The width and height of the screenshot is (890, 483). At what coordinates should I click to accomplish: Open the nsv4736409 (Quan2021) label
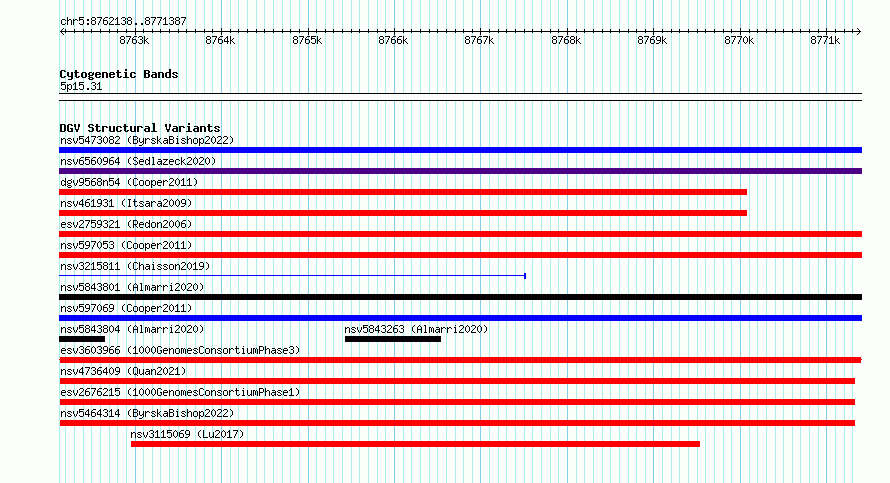coord(123,371)
